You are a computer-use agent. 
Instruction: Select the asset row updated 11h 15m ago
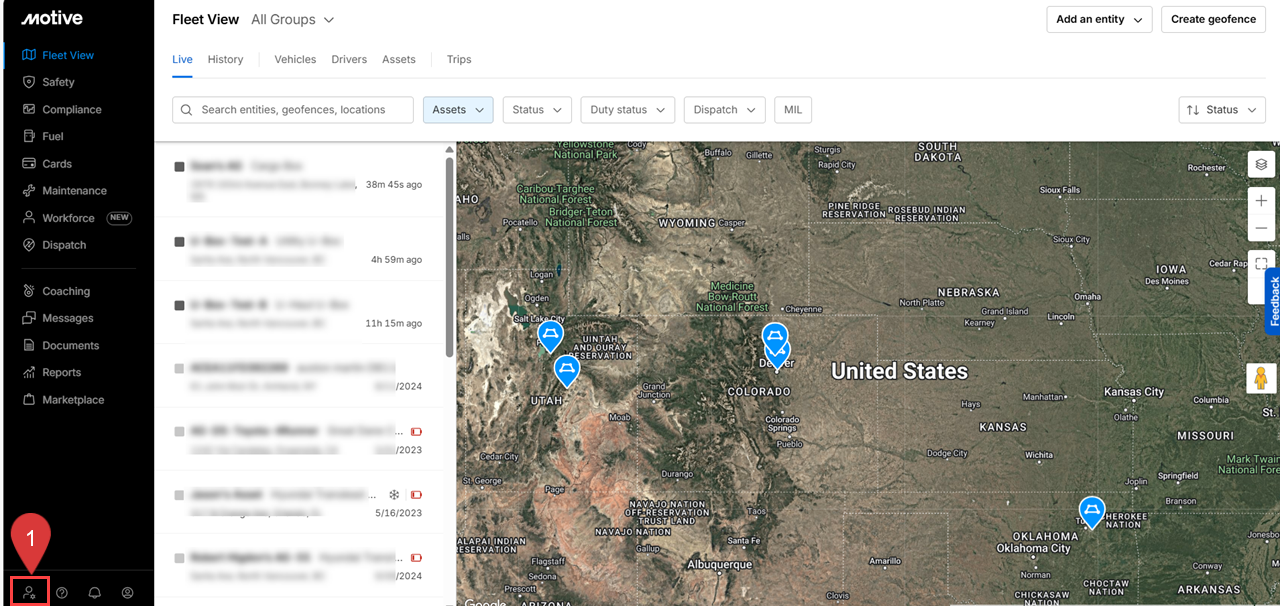pos(300,313)
